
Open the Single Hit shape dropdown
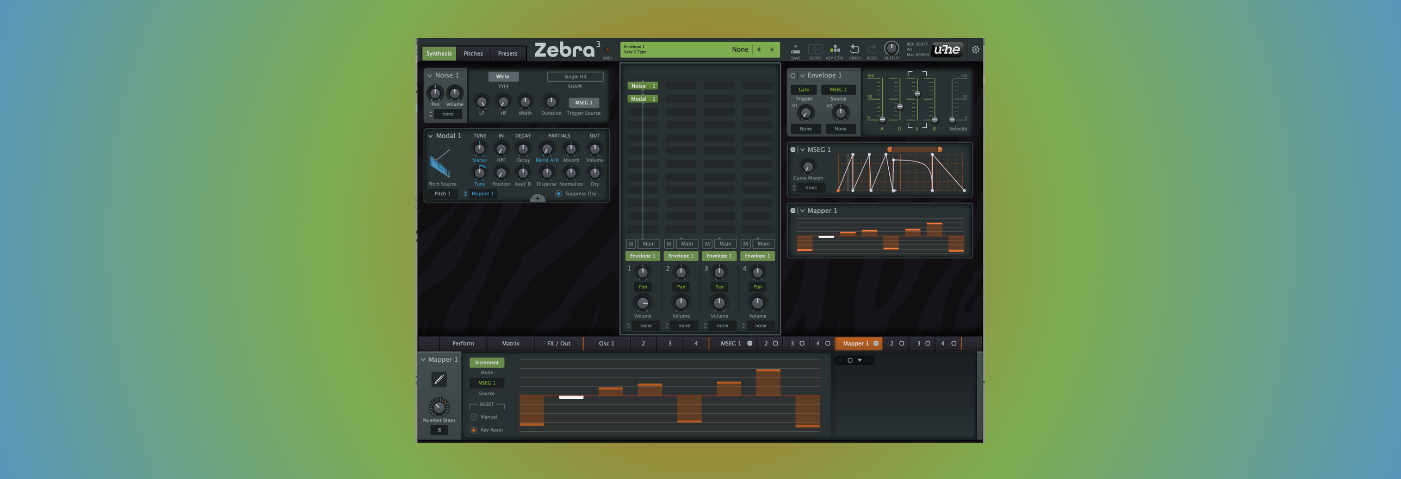[x=575, y=76]
